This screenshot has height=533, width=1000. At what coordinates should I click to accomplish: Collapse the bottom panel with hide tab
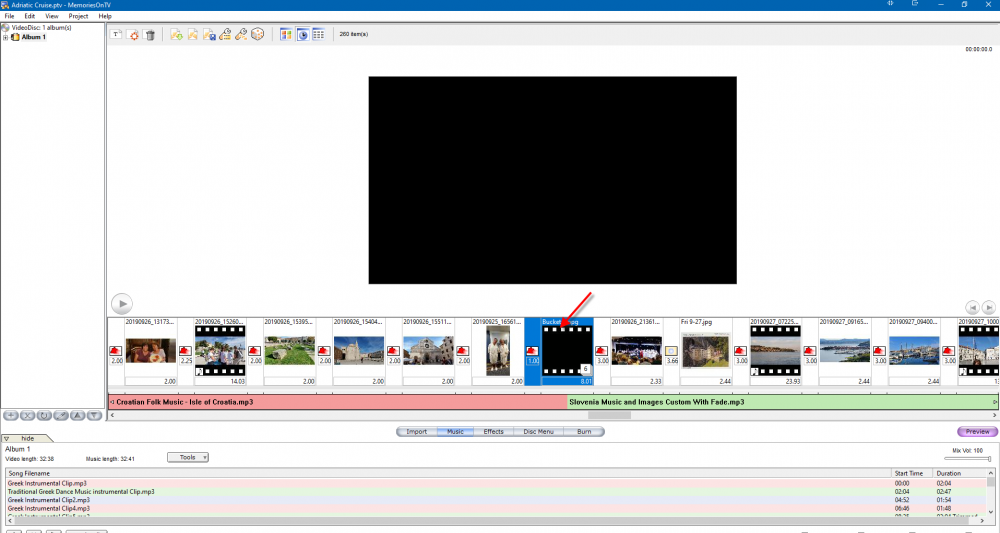pos(27,438)
